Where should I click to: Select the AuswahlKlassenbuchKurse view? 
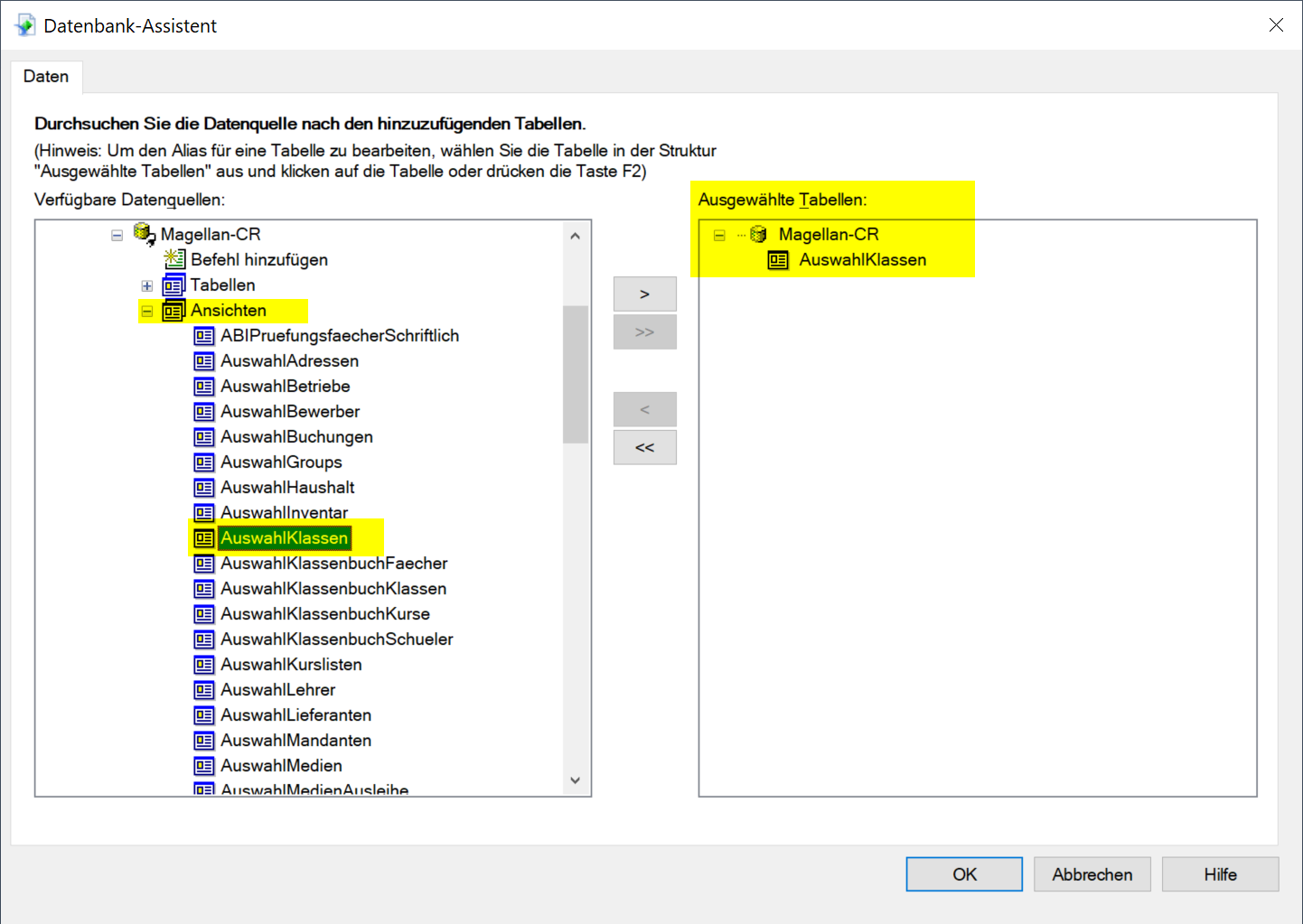[x=325, y=614]
